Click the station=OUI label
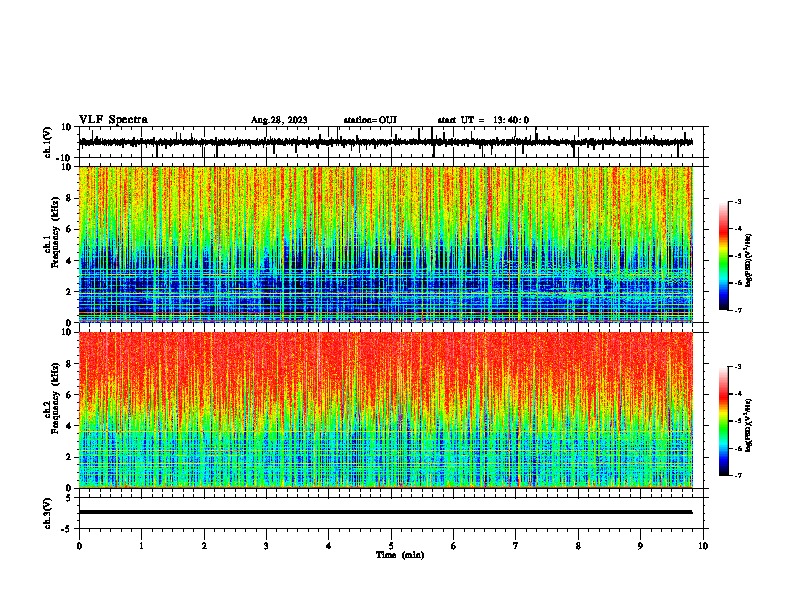 point(370,120)
